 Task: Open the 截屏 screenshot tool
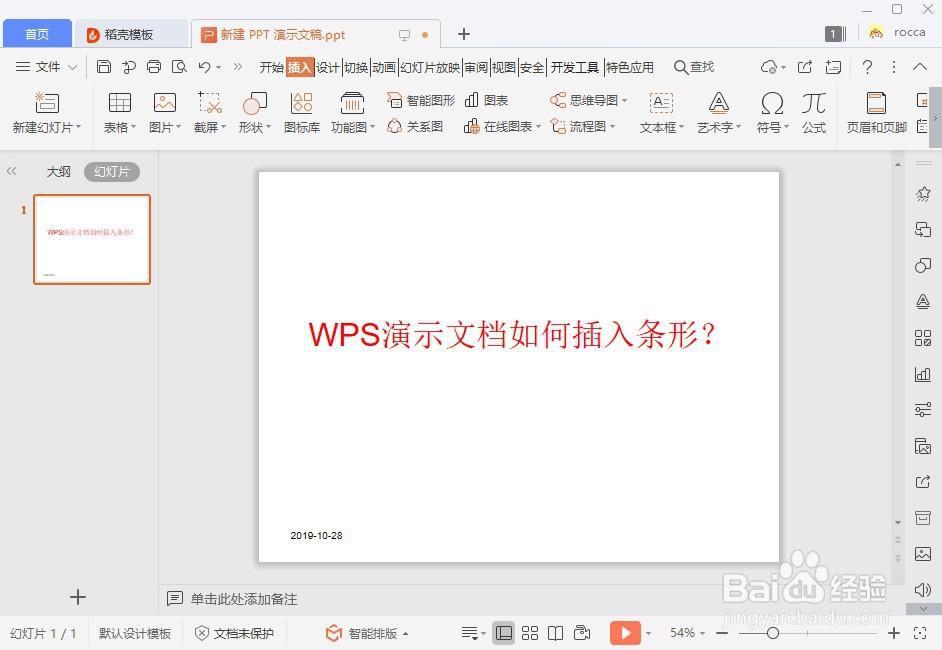[x=210, y=113]
